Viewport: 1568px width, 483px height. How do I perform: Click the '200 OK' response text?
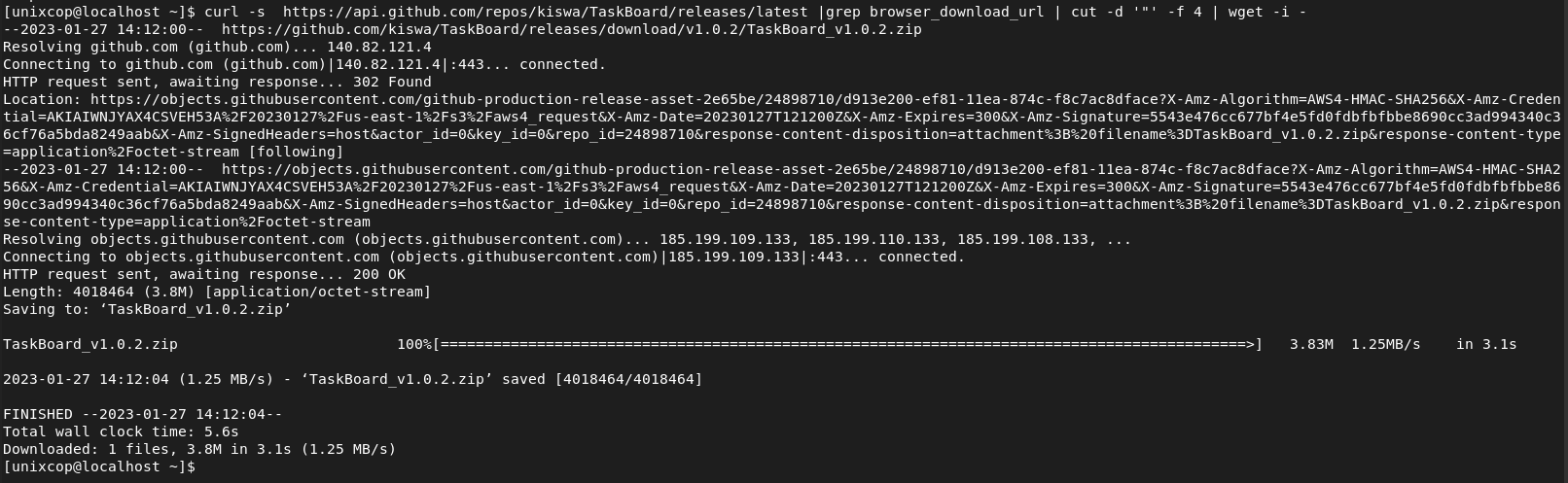point(374,274)
